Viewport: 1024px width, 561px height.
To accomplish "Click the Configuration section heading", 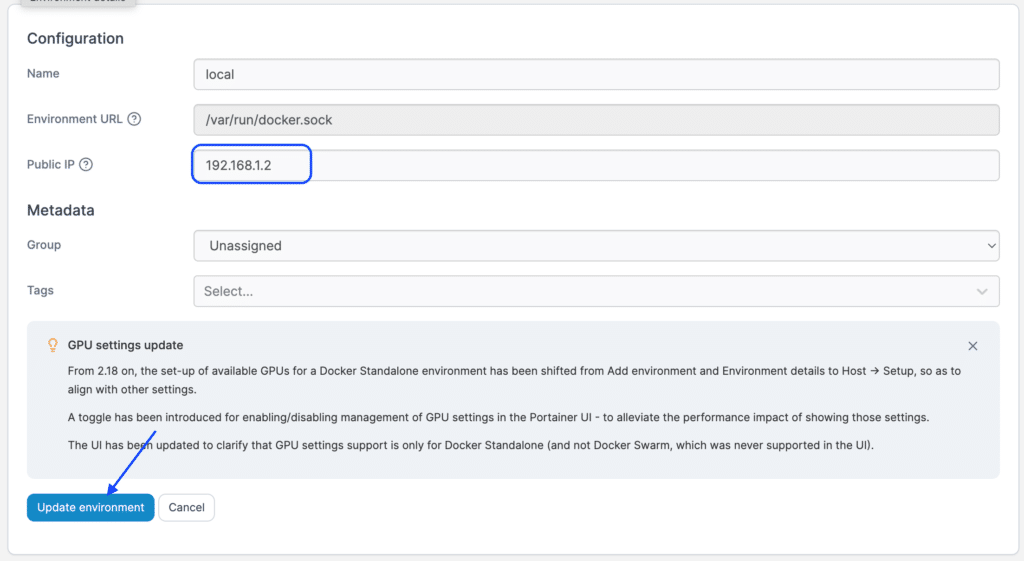I will pos(75,39).
